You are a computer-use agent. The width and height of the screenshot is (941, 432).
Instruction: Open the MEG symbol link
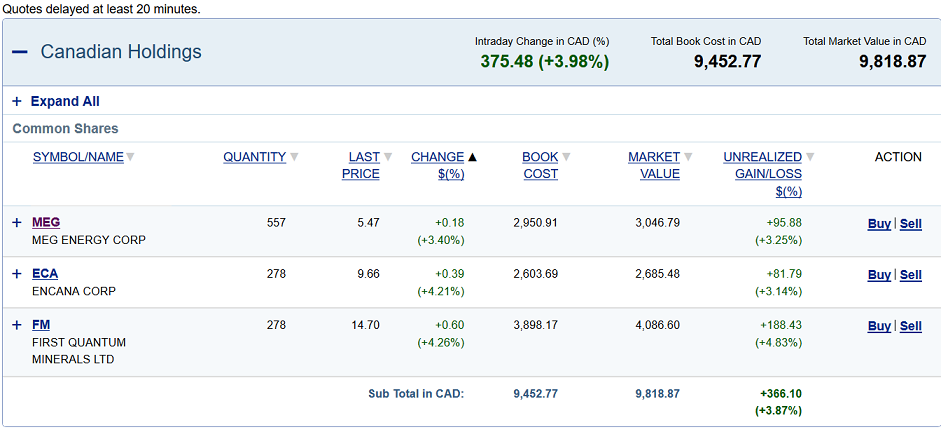click(x=46, y=223)
